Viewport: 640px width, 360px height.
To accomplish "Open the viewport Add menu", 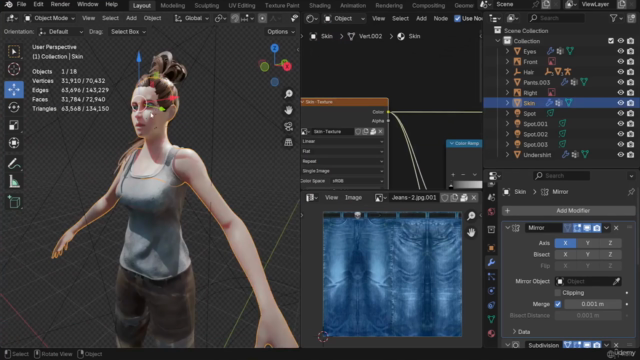I will coord(131,18).
